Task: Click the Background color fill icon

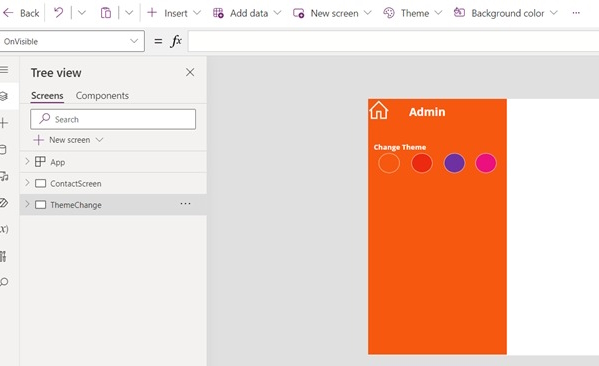Action: [x=459, y=13]
